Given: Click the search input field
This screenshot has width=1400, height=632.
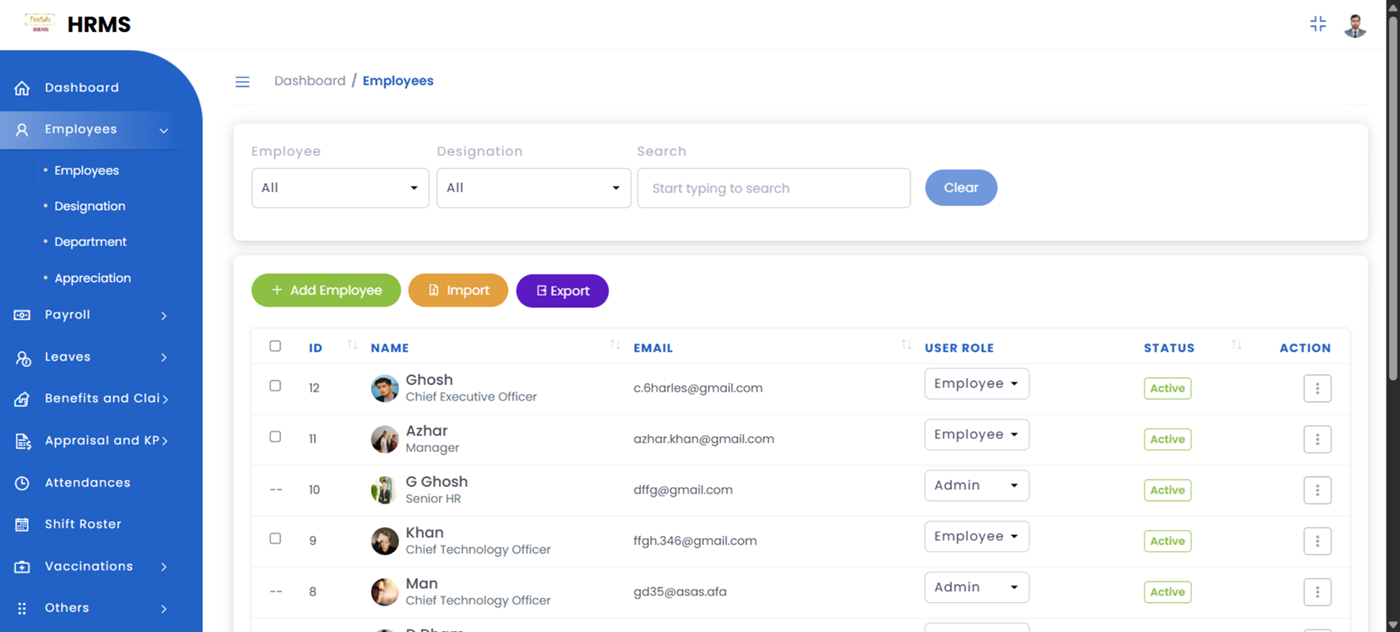Looking at the screenshot, I should [773, 188].
